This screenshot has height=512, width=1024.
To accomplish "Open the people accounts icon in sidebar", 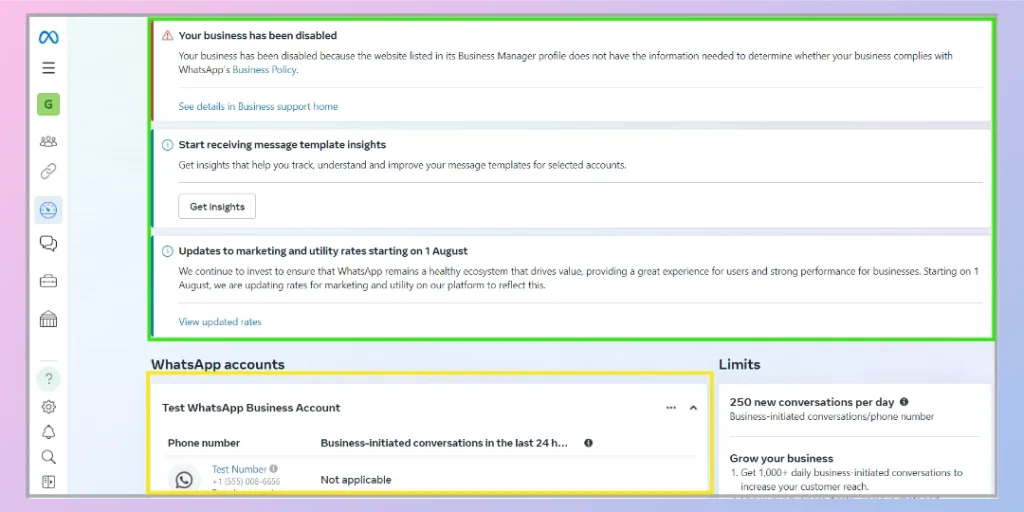I will 48,141.
